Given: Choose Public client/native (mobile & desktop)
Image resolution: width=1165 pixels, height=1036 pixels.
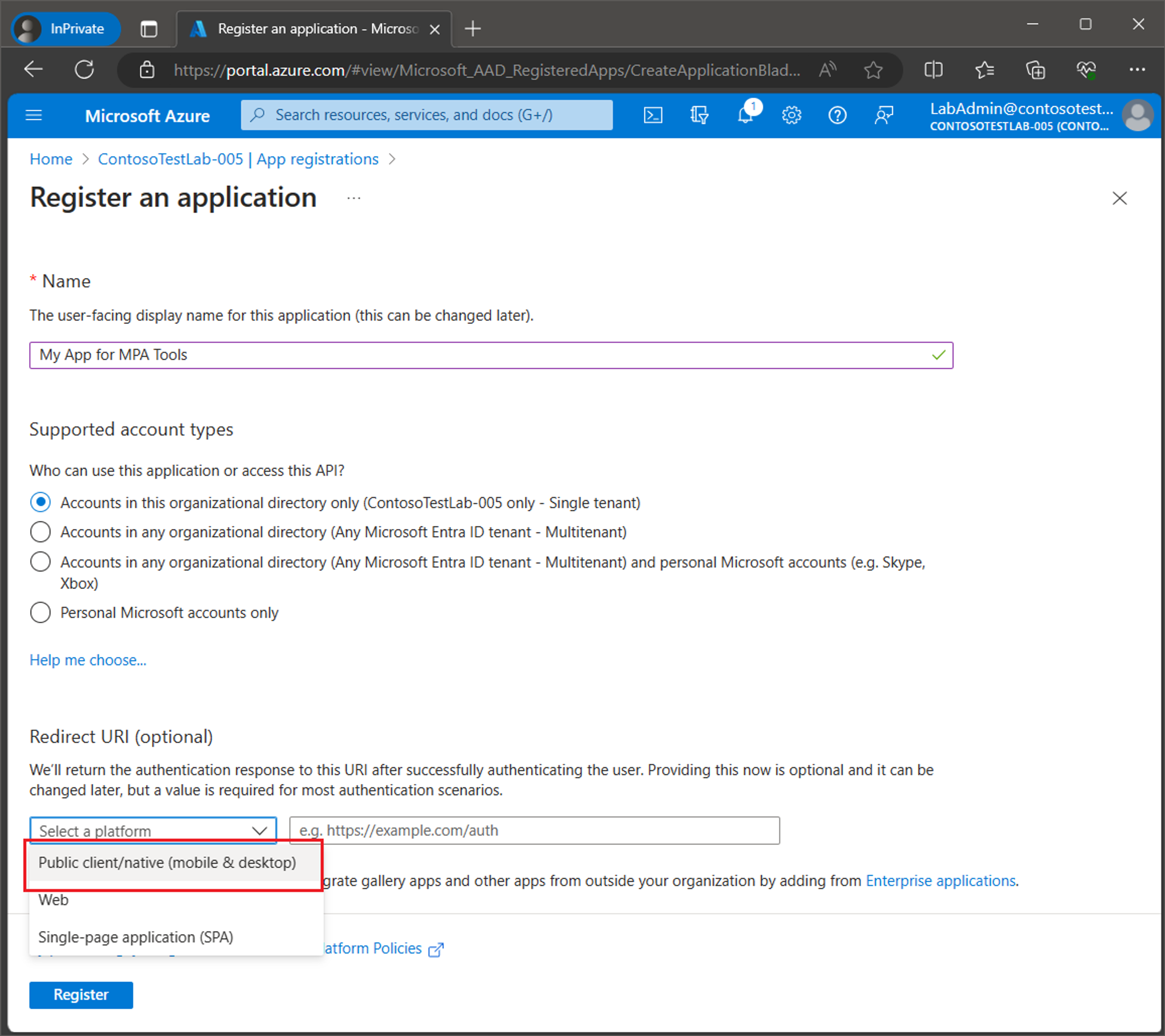Looking at the screenshot, I should [x=175, y=863].
